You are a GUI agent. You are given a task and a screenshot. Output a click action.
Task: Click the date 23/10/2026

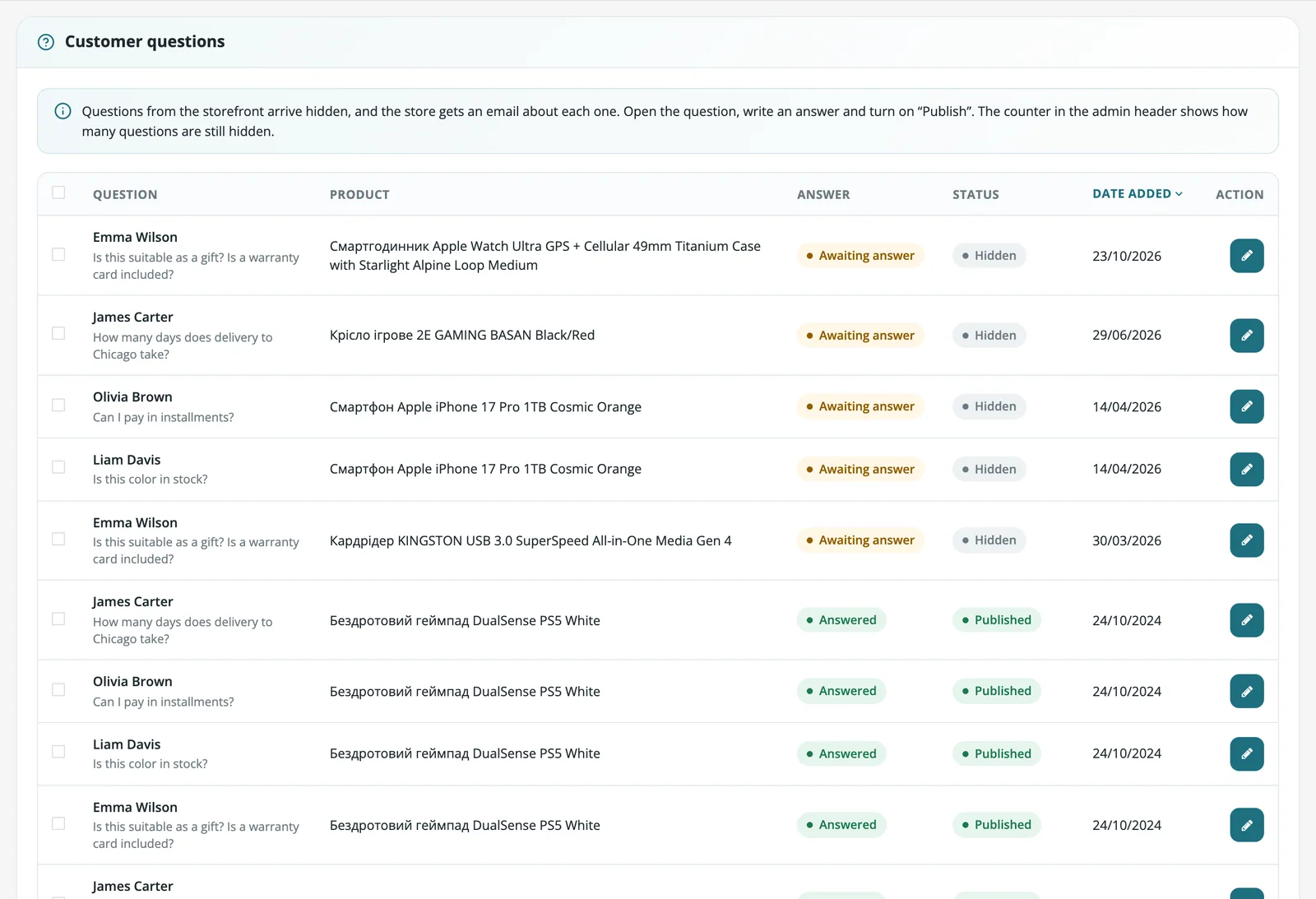[x=1127, y=256]
